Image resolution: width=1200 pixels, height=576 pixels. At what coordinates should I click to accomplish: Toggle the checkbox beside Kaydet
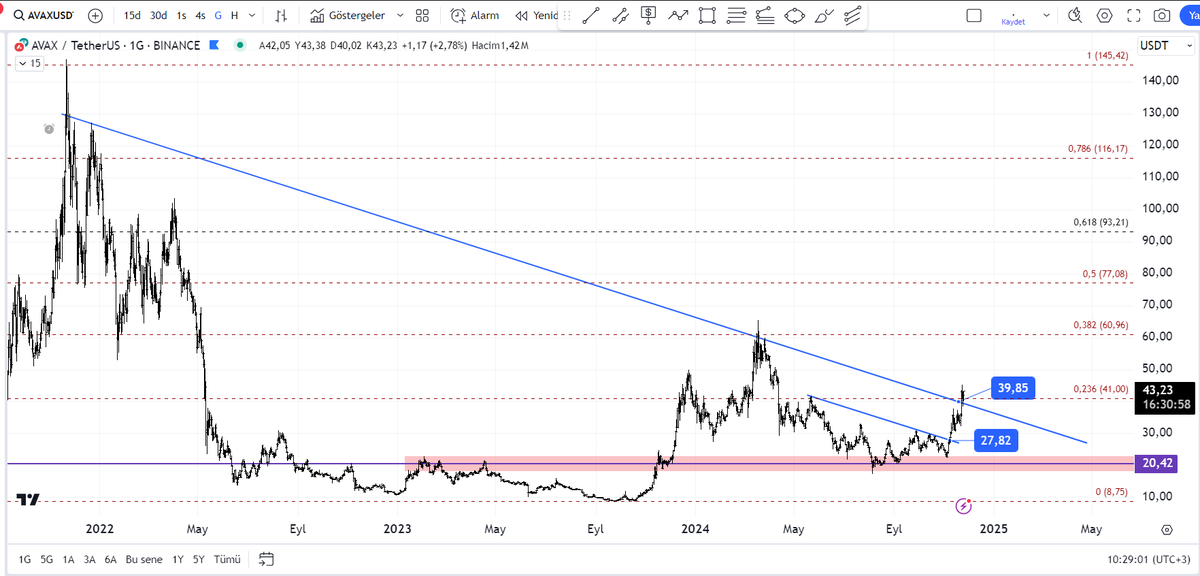[x=972, y=15]
